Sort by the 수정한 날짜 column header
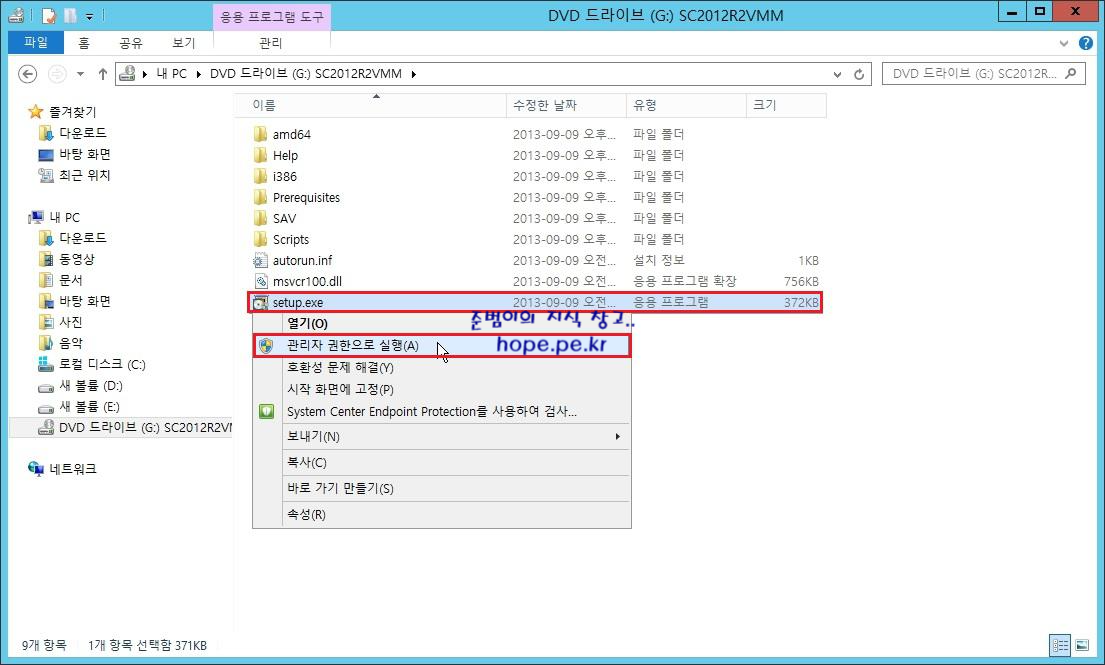This screenshot has width=1105, height=665. [566, 105]
